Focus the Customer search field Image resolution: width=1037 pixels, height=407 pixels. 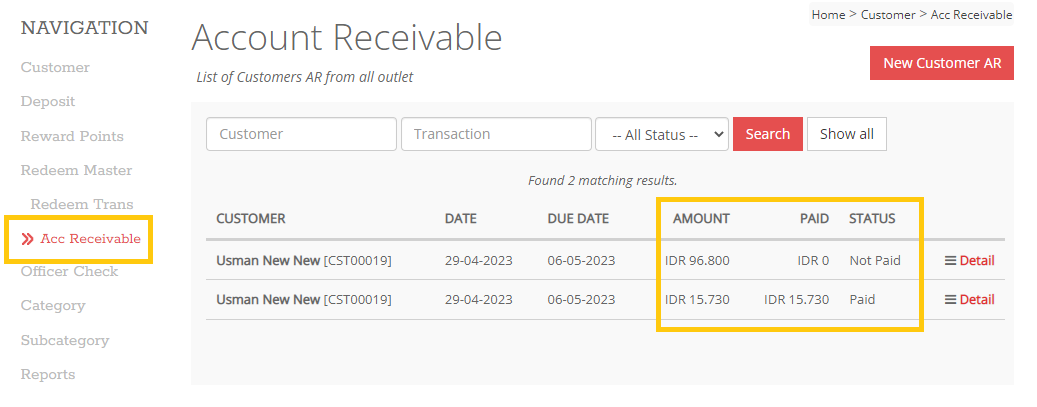[301, 134]
